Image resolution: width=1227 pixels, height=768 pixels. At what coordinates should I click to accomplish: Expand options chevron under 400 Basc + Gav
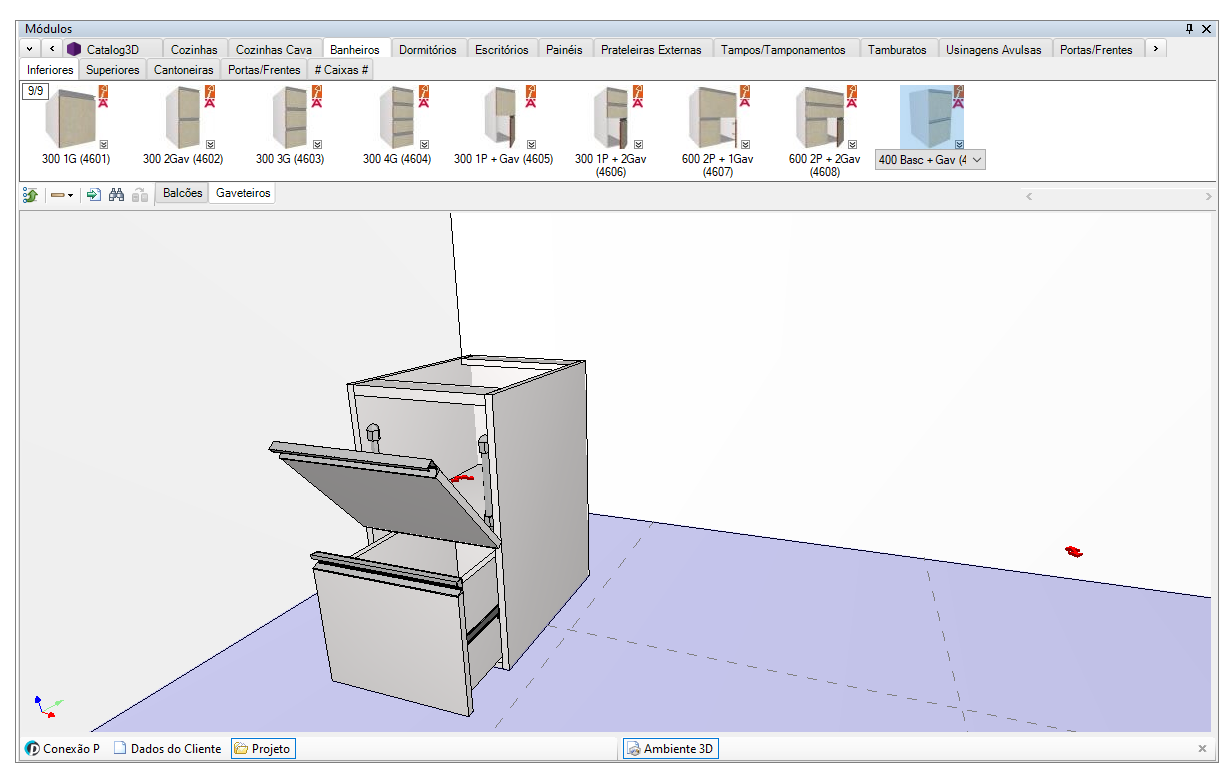coord(959,144)
